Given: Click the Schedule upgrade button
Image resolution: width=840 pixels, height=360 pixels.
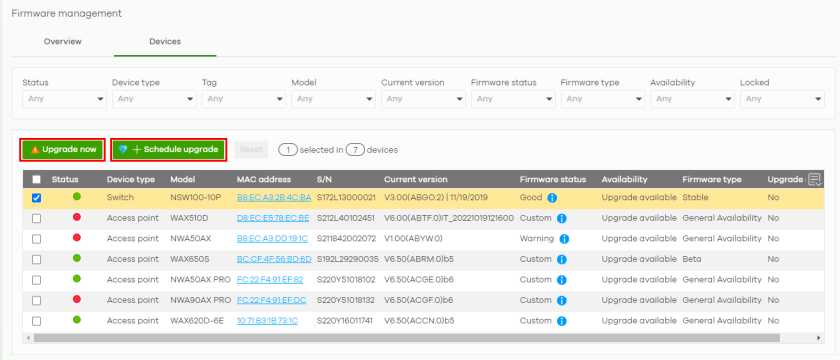Looking at the screenshot, I should coord(169,149).
